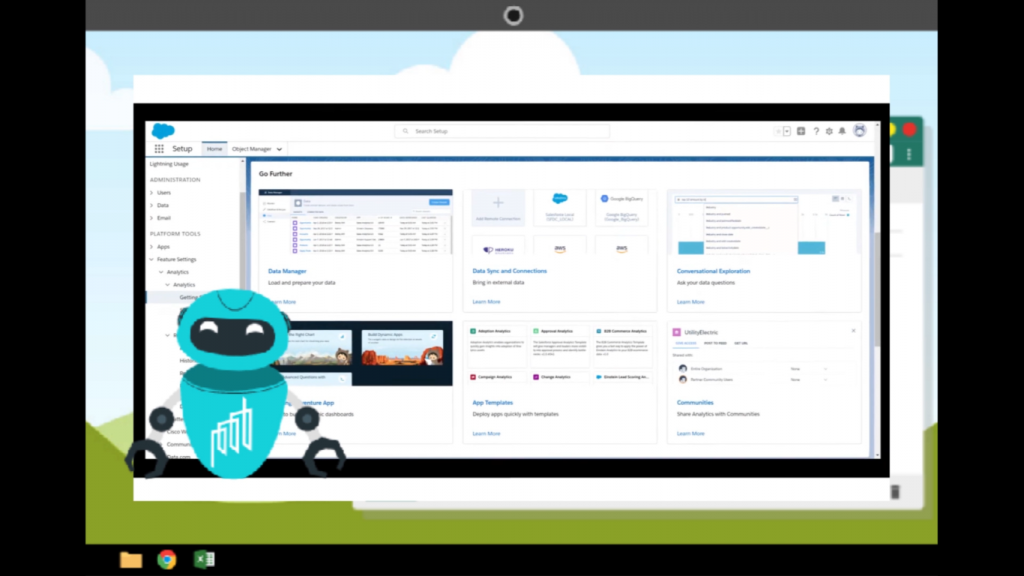
Task: Open the setup gear icon
Action: click(829, 131)
